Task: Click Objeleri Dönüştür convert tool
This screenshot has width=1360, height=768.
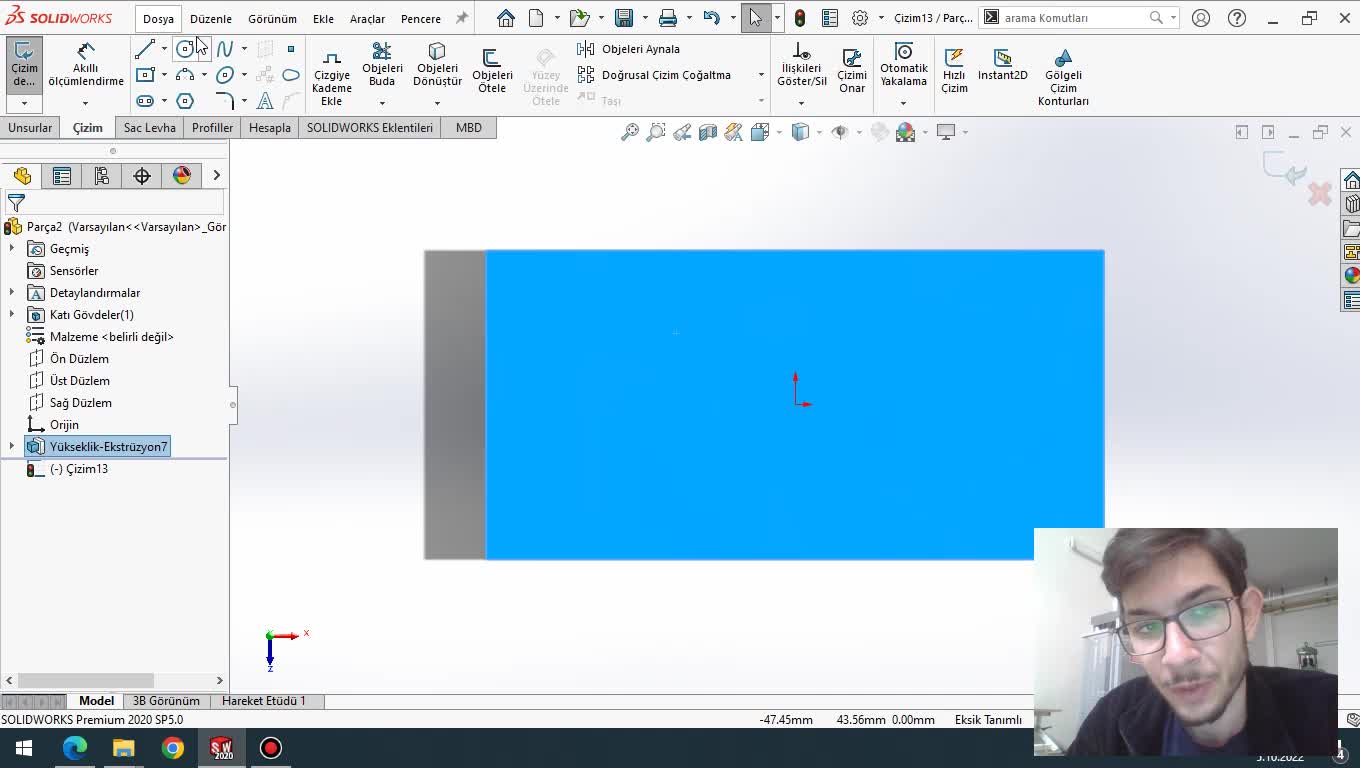Action: point(437,65)
